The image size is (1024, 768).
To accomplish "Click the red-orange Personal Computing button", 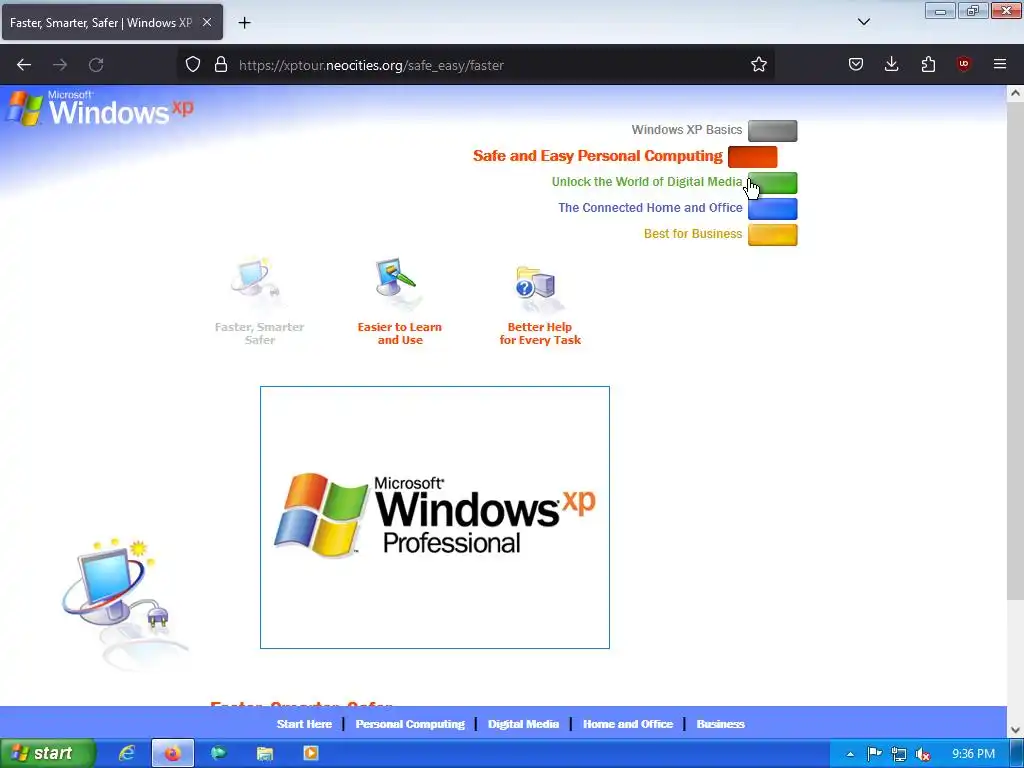I will click(752, 157).
